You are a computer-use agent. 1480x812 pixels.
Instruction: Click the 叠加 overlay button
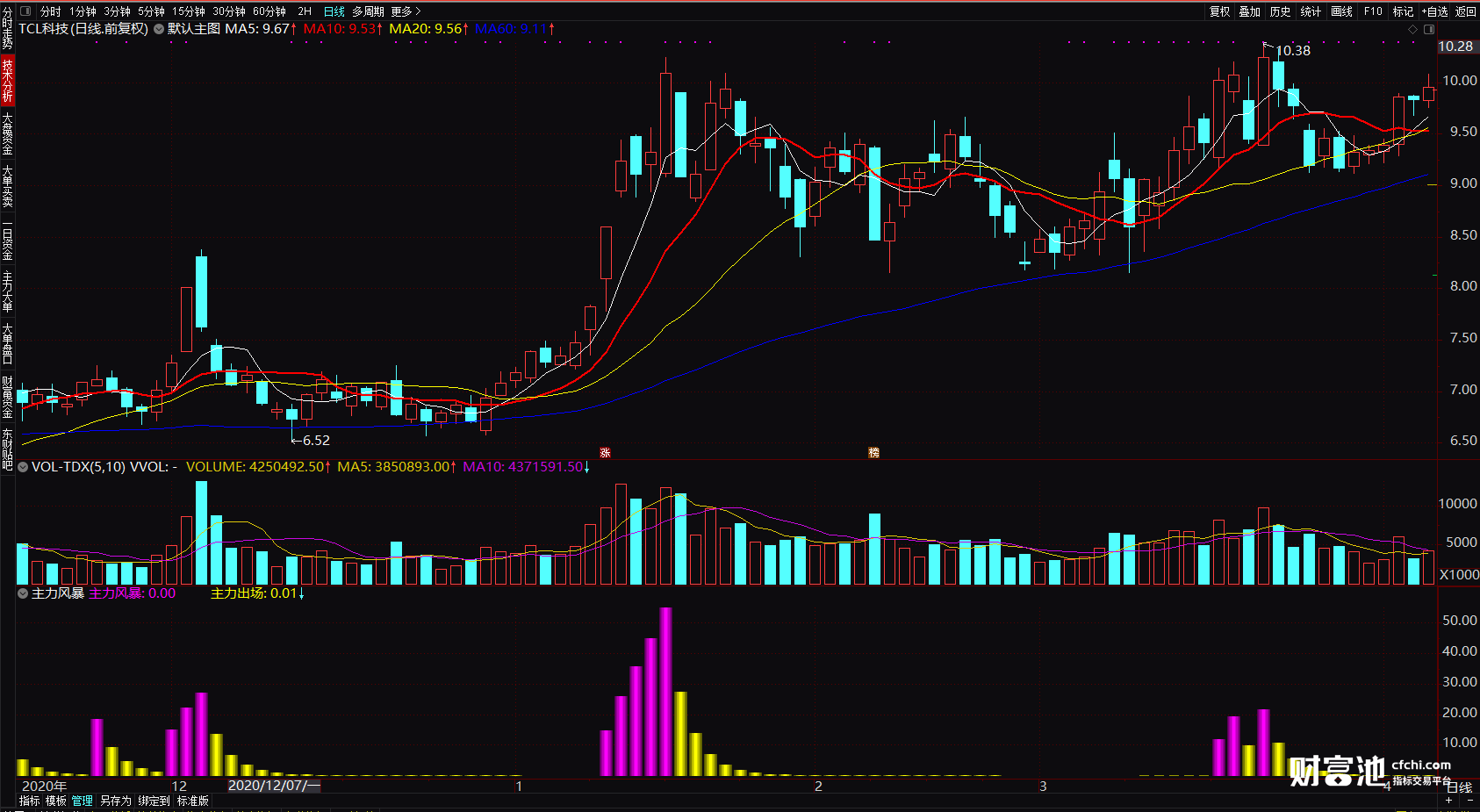(x=1249, y=11)
